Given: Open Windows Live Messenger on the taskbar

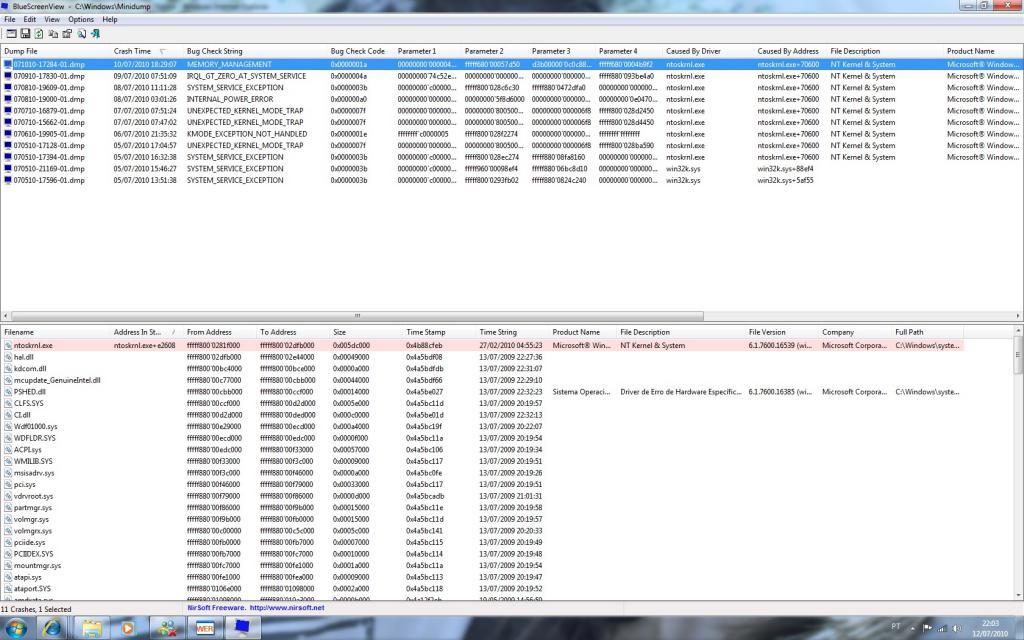Looking at the screenshot, I should (167, 628).
